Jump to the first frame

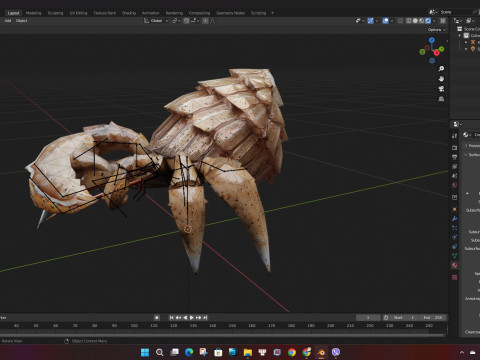click(171, 318)
